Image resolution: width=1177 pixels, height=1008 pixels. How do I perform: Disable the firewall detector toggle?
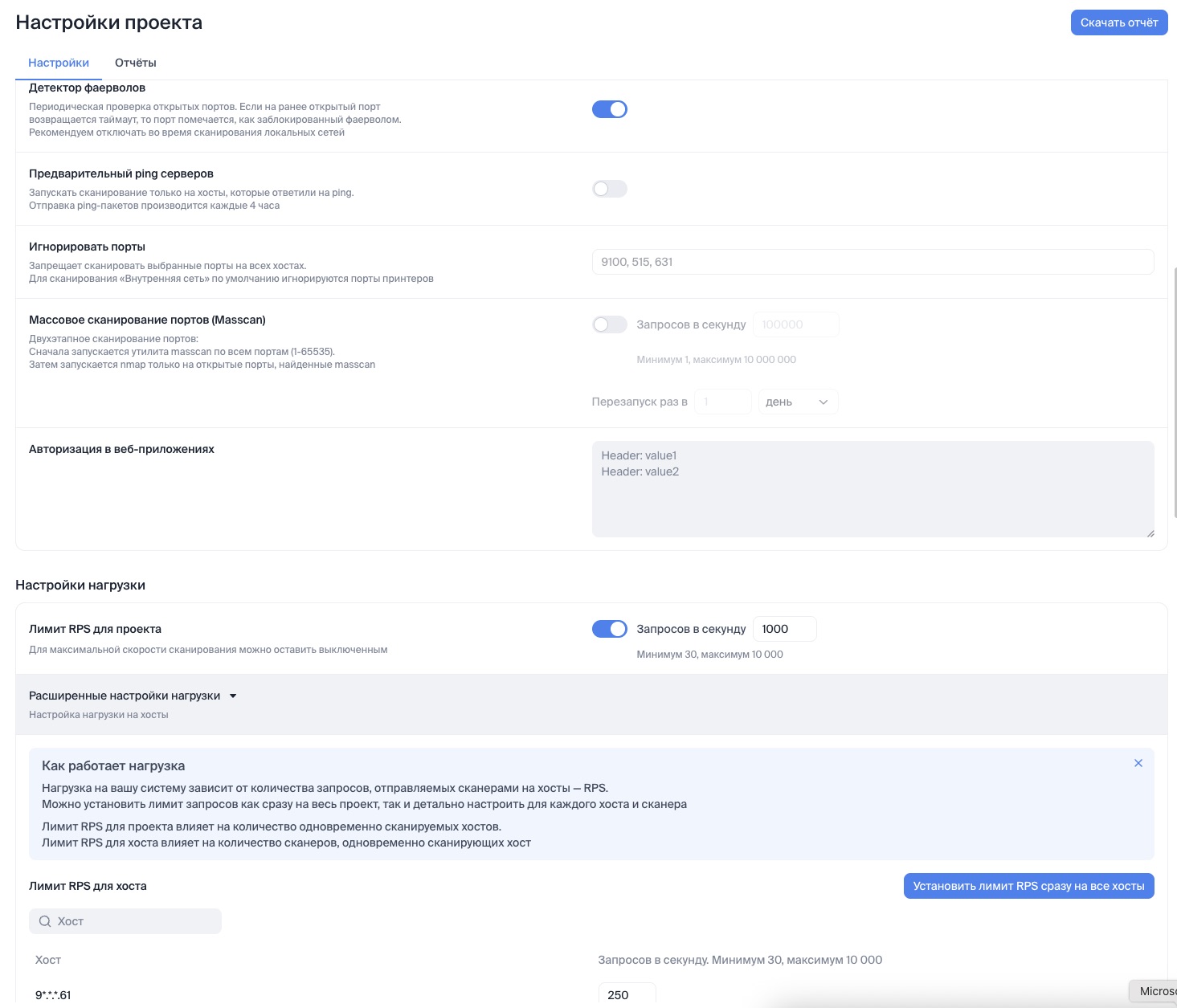609,109
